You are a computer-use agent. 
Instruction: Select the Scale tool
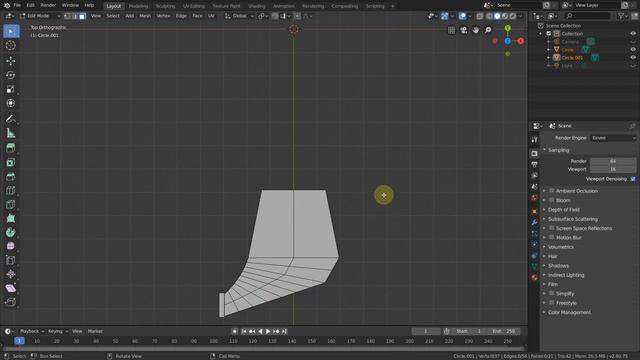point(11,89)
